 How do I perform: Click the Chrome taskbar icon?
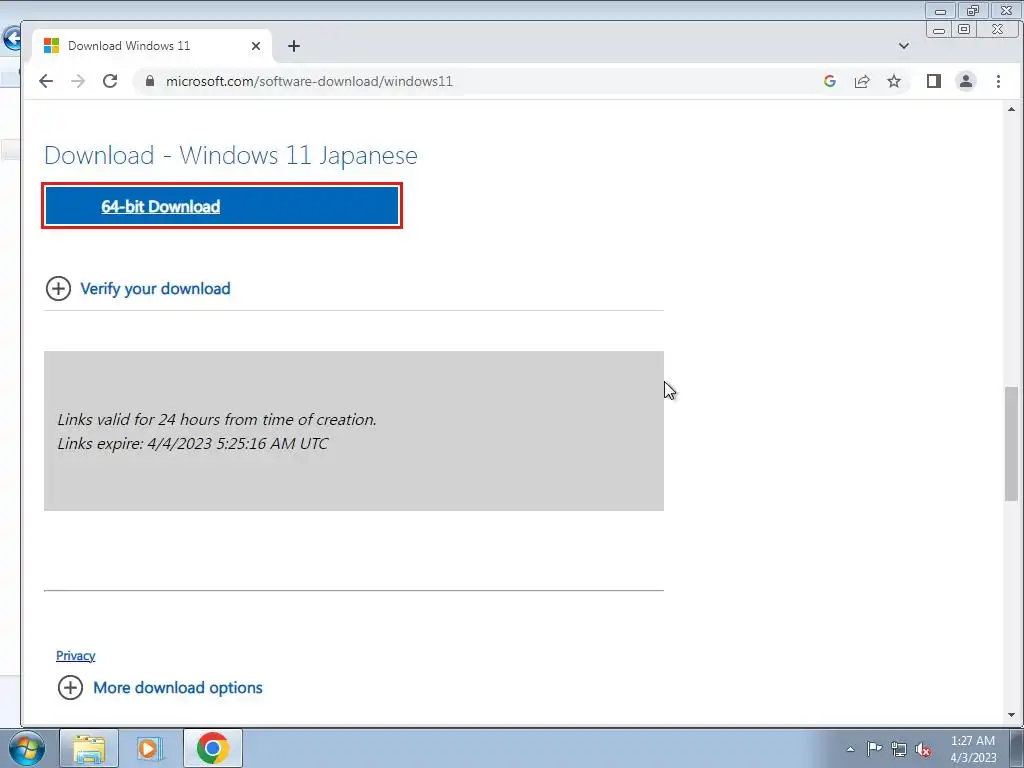point(212,748)
